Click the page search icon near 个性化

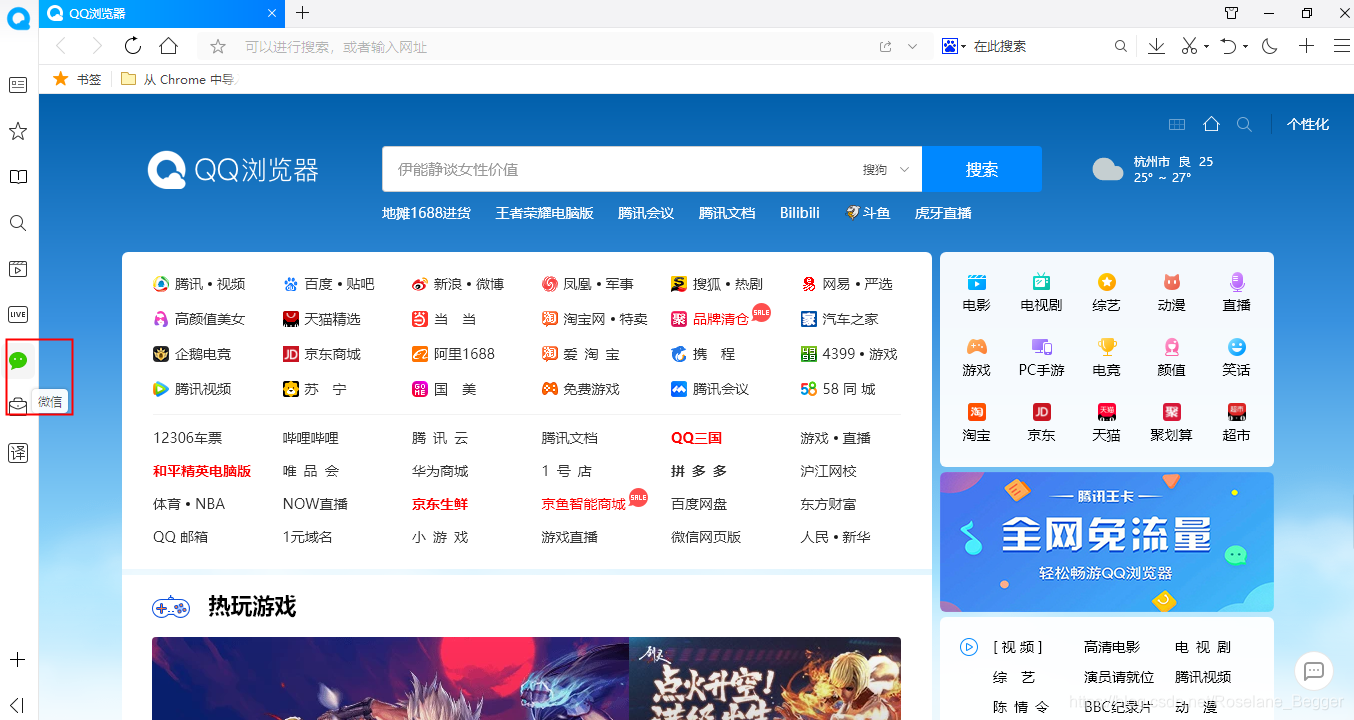1244,124
